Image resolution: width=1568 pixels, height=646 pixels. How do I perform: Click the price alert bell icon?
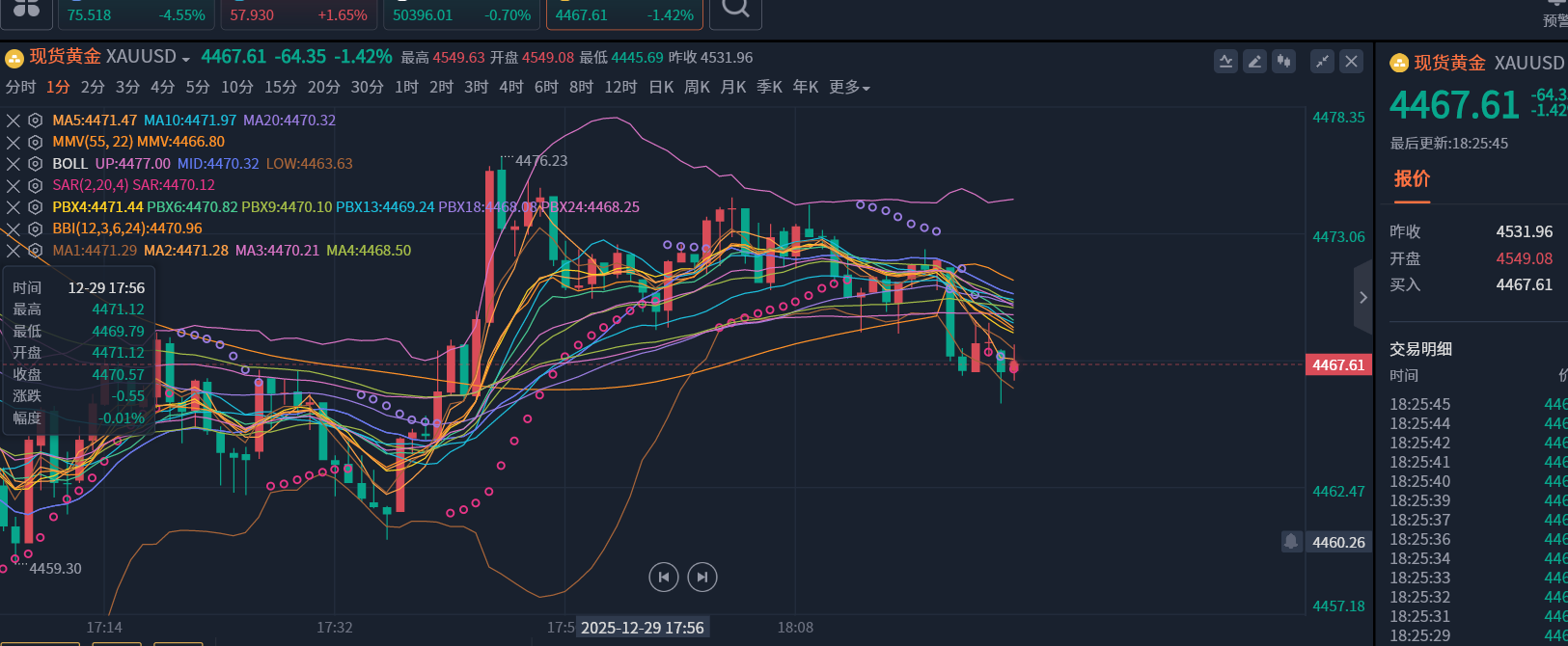tap(1291, 542)
